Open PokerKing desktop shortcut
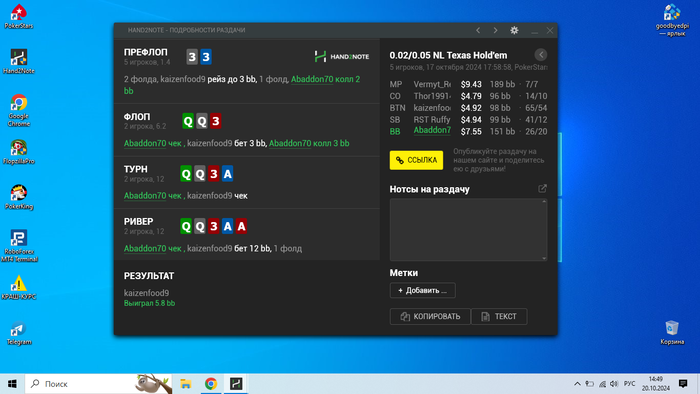 pos(19,197)
